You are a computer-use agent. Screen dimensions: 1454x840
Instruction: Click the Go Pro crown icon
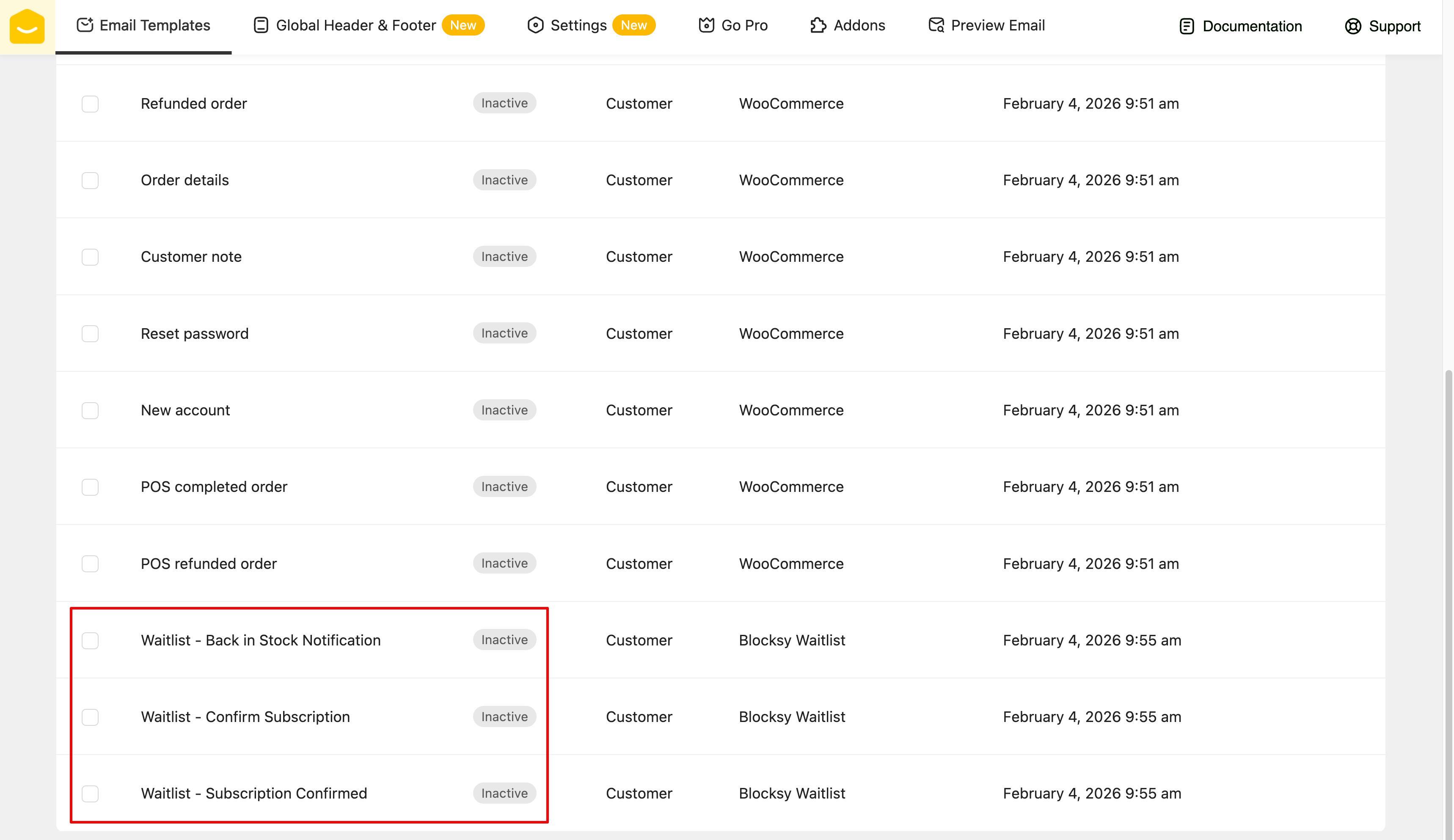706,25
